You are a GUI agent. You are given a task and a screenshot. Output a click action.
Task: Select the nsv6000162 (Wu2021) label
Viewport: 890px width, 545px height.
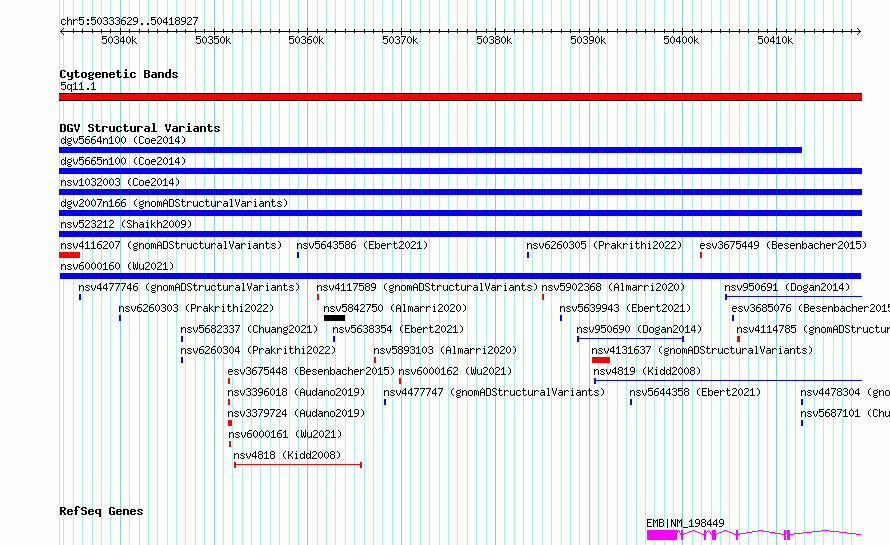click(455, 371)
